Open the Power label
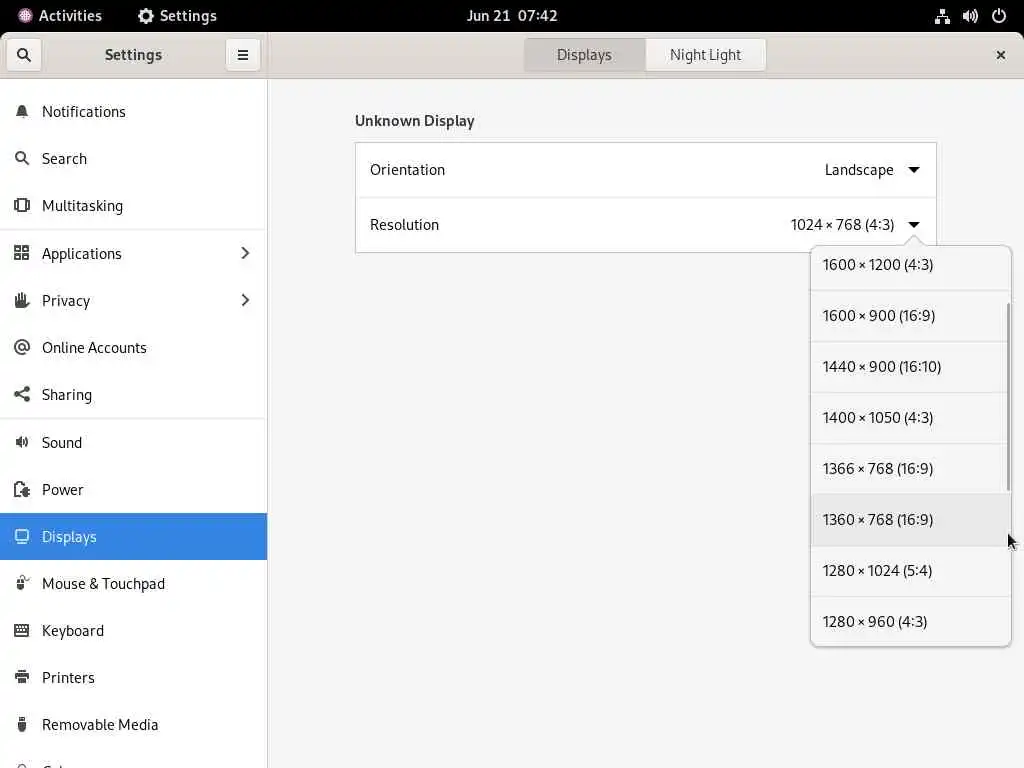Screen dimensions: 1024x768 click(x=63, y=489)
